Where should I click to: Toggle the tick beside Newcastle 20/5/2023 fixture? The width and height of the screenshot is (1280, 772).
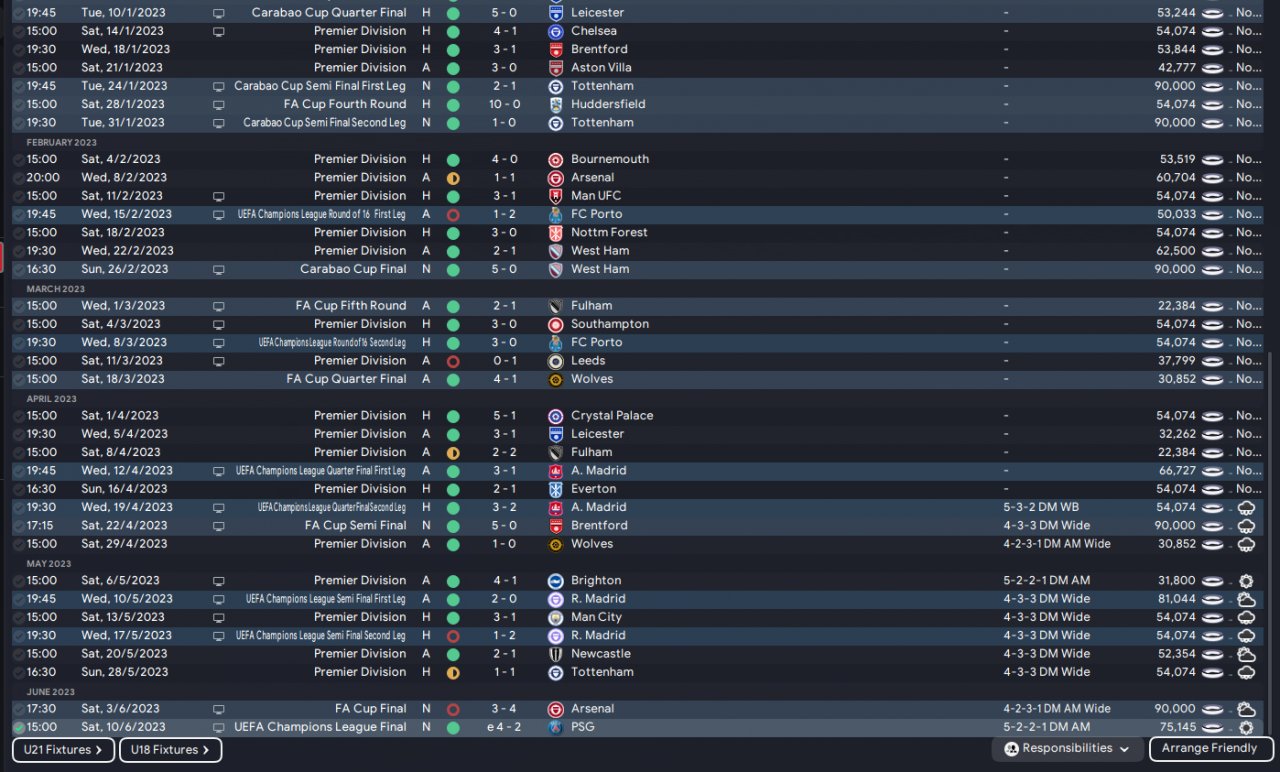click(19, 654)
